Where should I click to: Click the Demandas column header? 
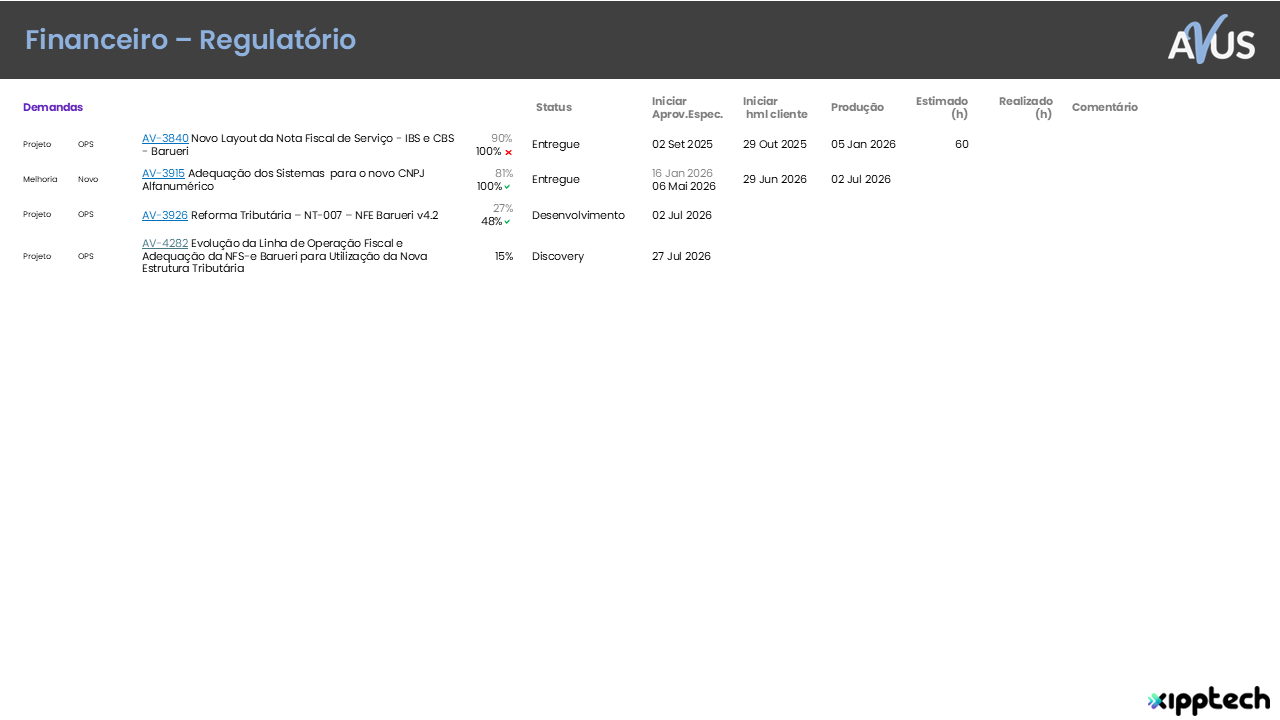(x=53, y=107)
